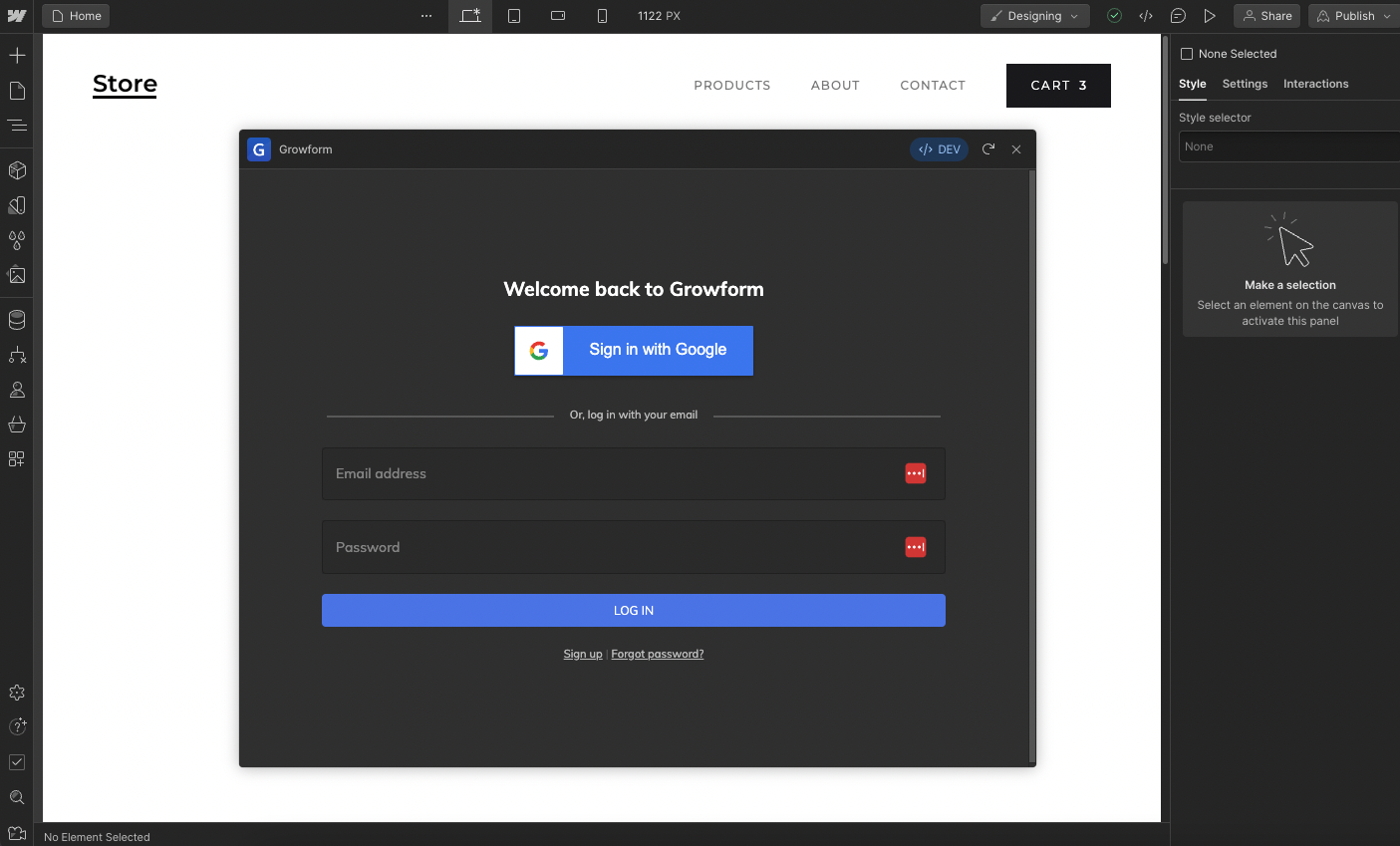Toggle DEV mode in the Growform window
Screen dimensions: 1400x846
pos(939,148)
